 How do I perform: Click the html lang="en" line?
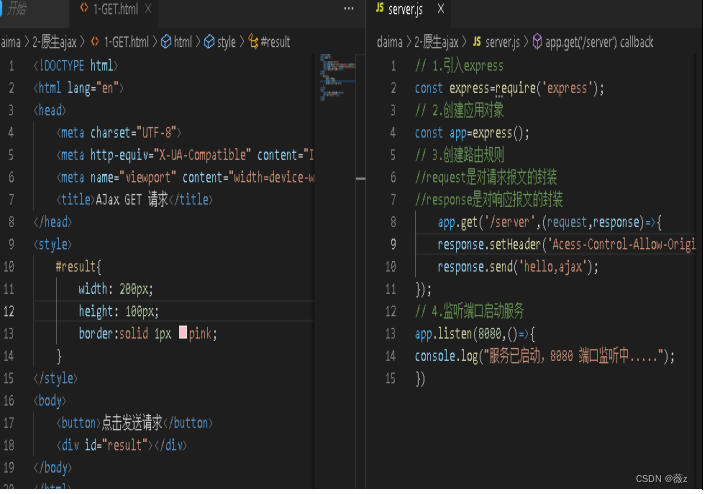coord(78,88)
